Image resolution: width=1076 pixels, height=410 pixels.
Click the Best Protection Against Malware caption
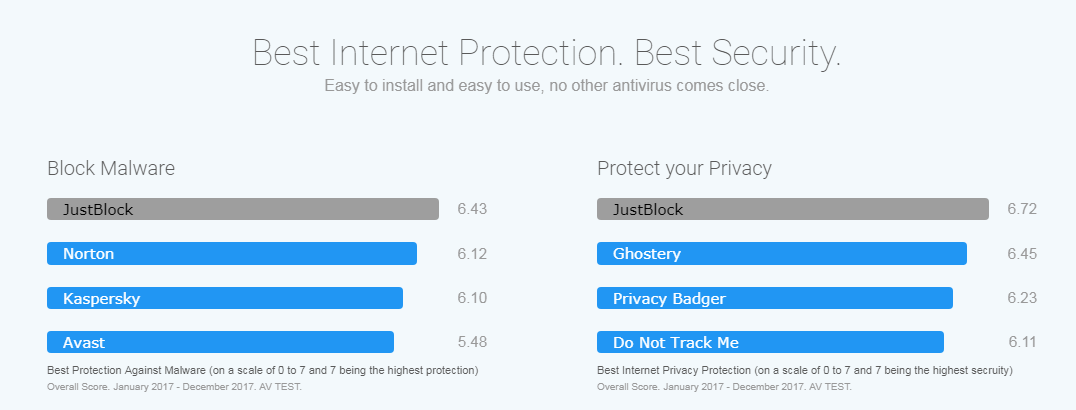pos(262,370)
